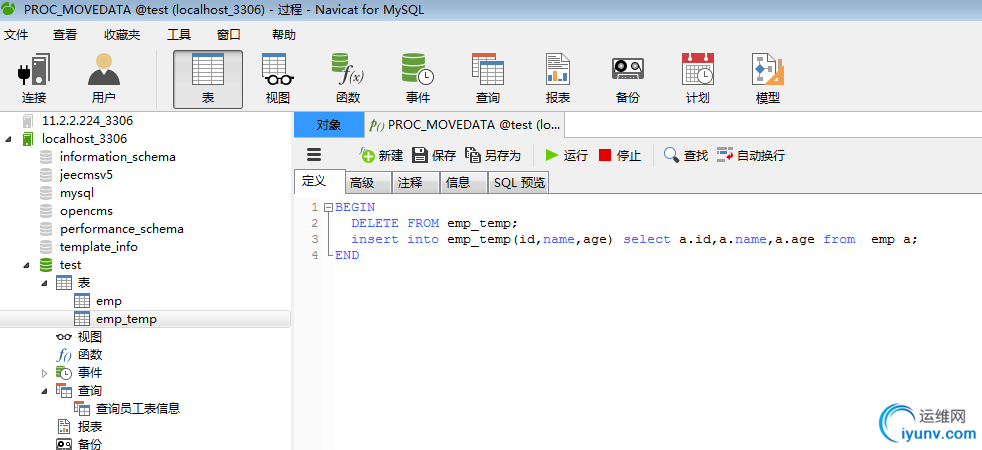Open the 窗口 menu

[229, 35]
